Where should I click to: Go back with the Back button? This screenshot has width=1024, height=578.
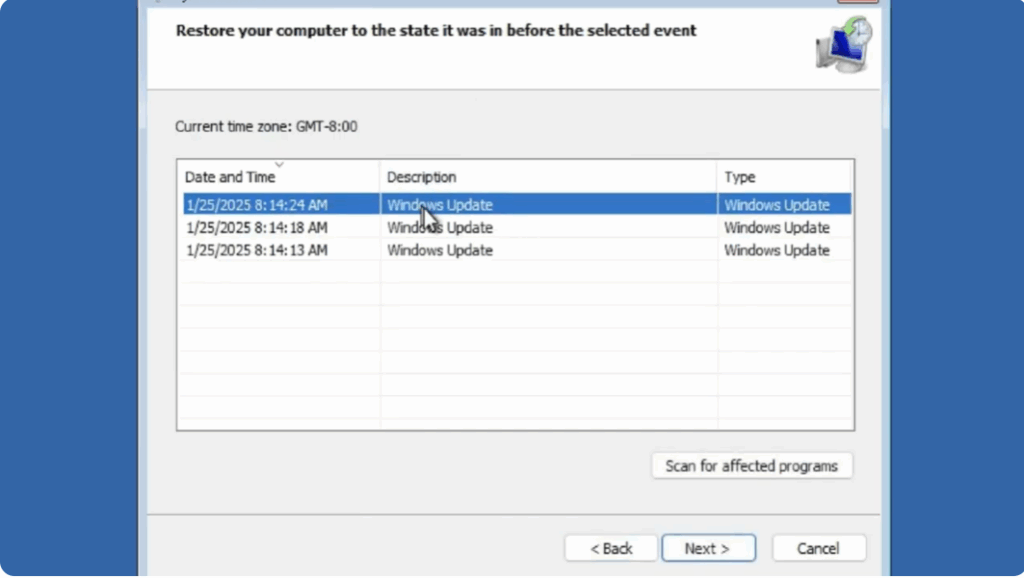click(x=611, y=548)
